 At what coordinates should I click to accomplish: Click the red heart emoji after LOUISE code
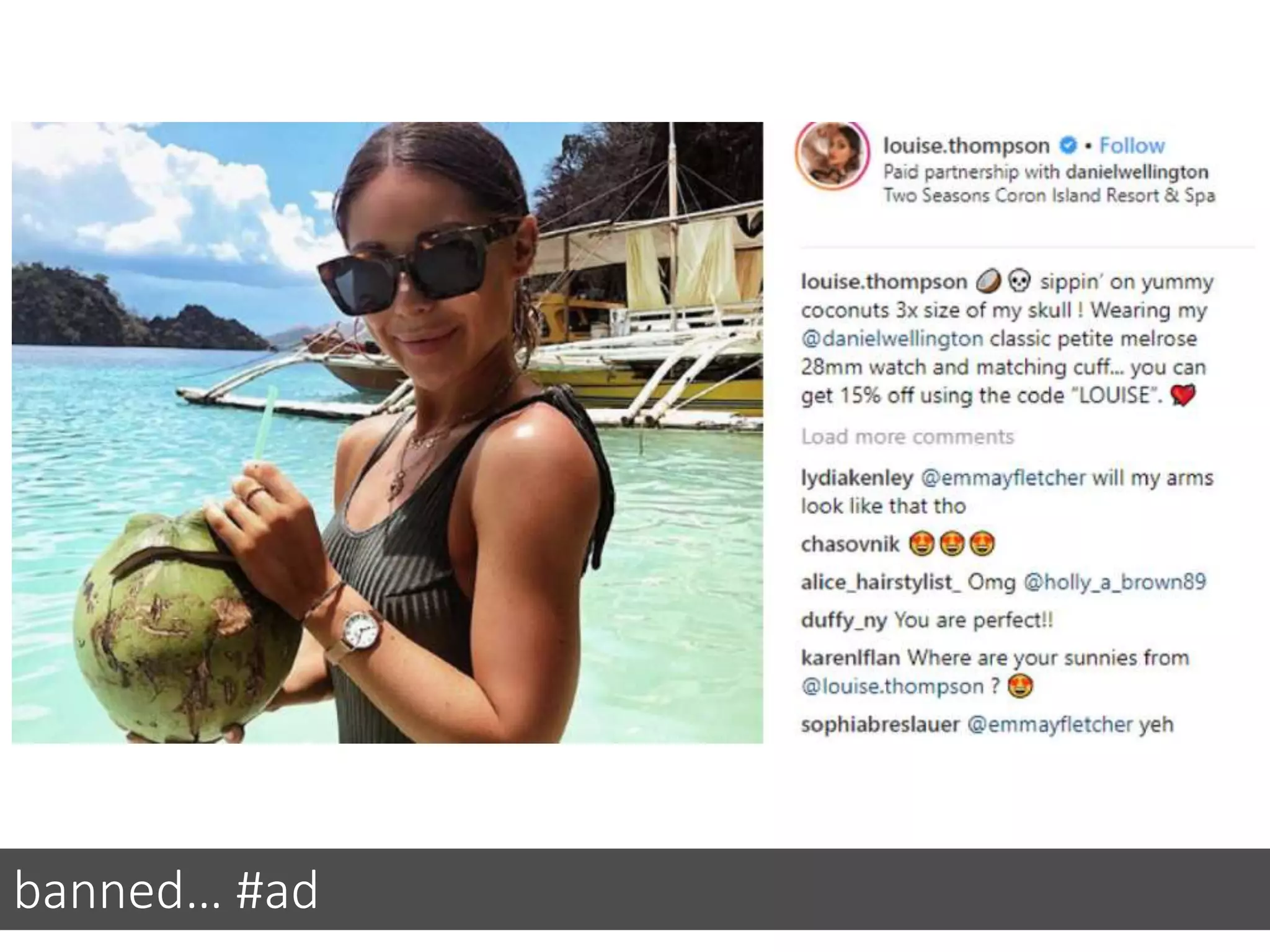click(x=1183, y=395)
